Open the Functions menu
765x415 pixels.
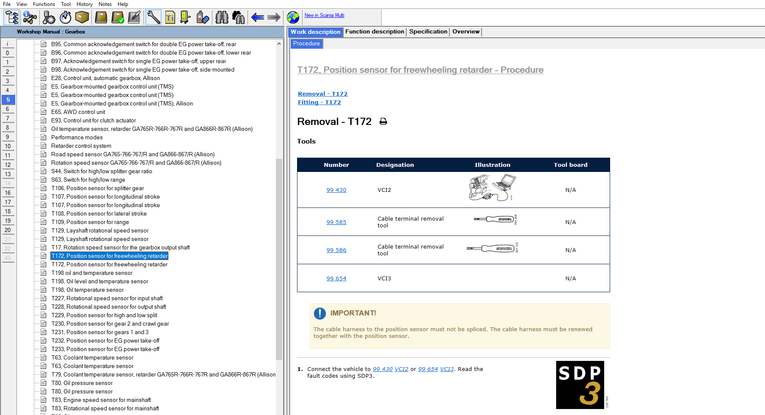pos(44,4)
